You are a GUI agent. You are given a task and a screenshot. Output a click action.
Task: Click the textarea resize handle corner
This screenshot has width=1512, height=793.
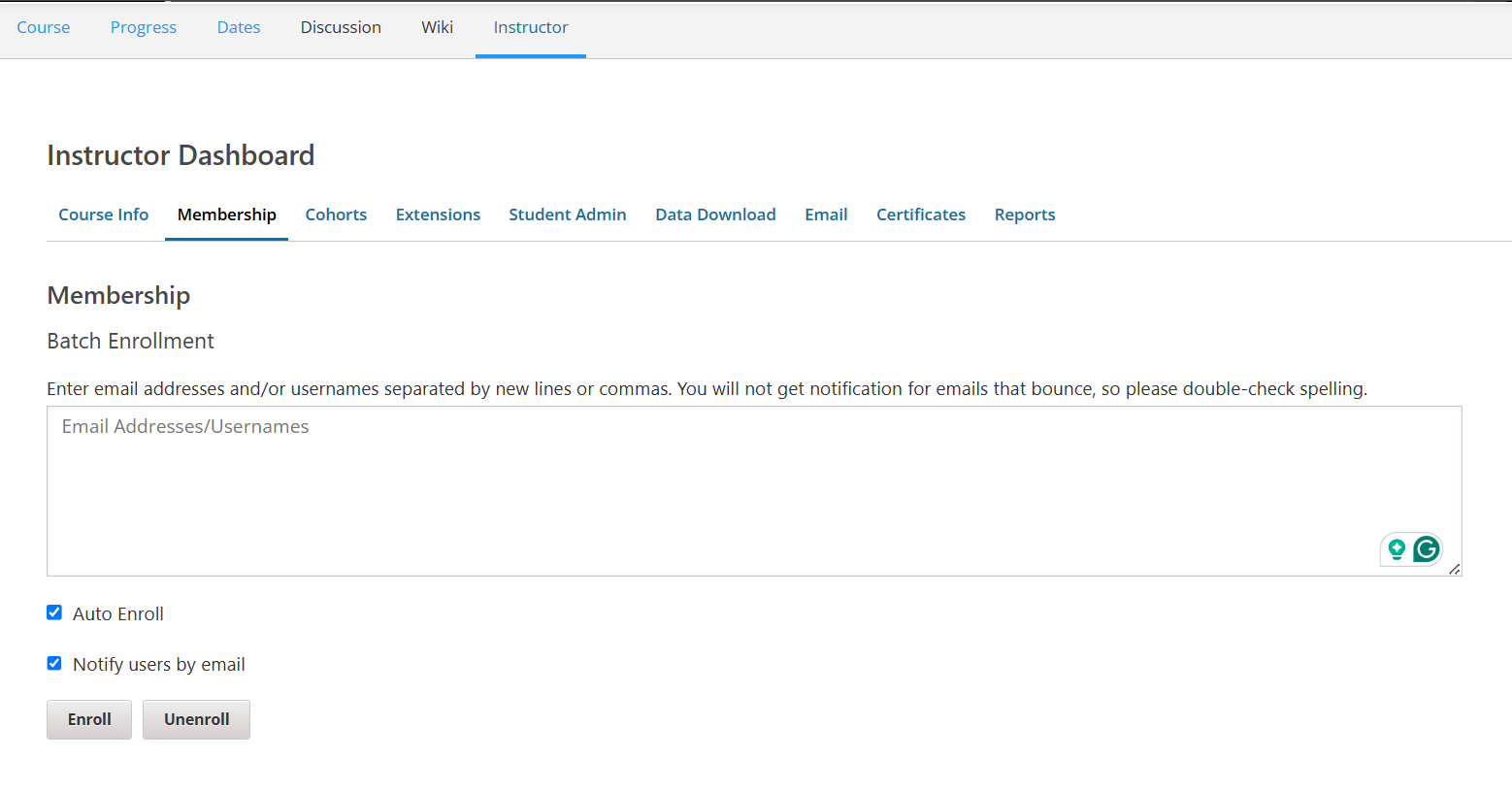(1454, 569)
